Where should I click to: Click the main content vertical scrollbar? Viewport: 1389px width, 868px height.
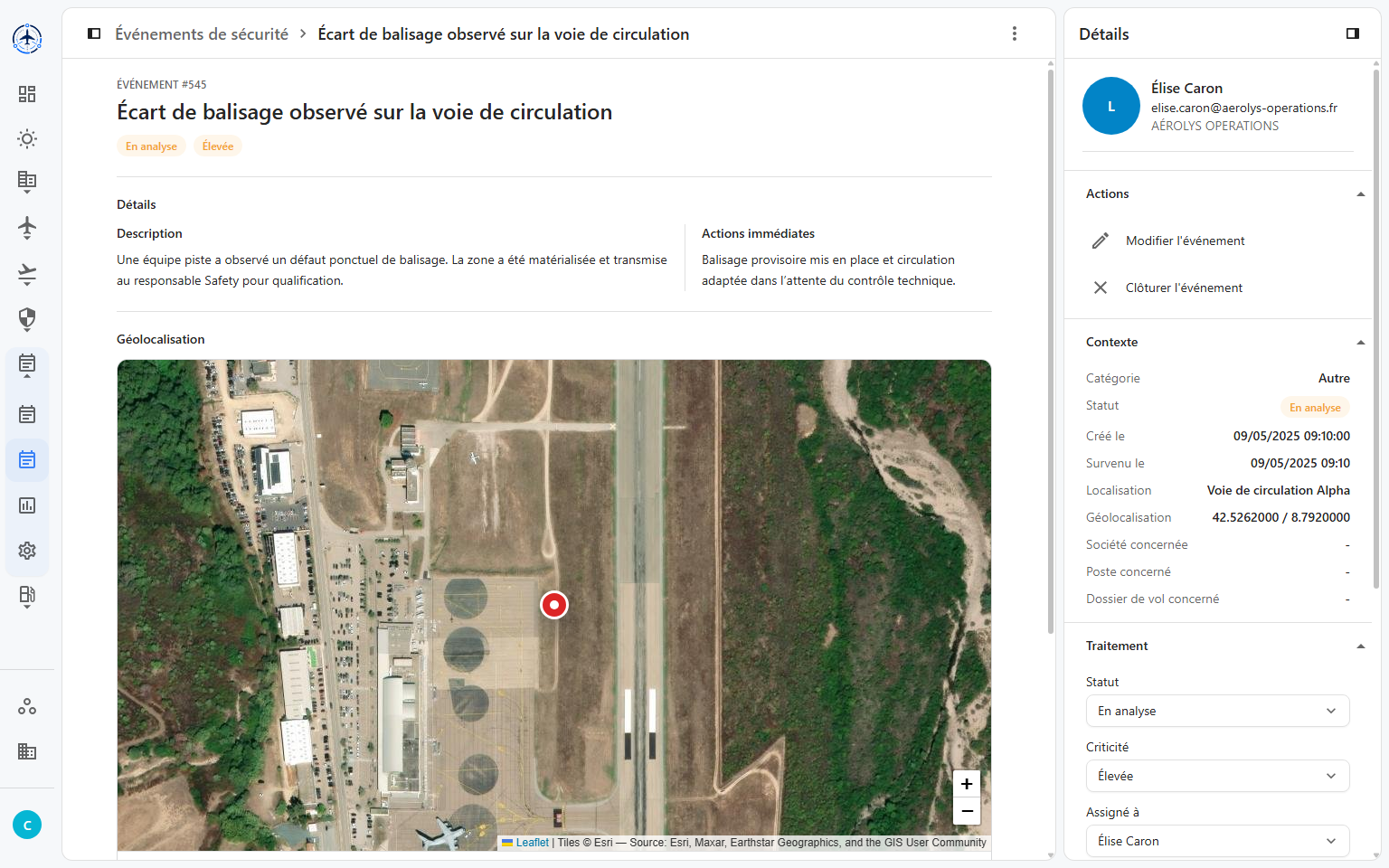click(1051, 353)
